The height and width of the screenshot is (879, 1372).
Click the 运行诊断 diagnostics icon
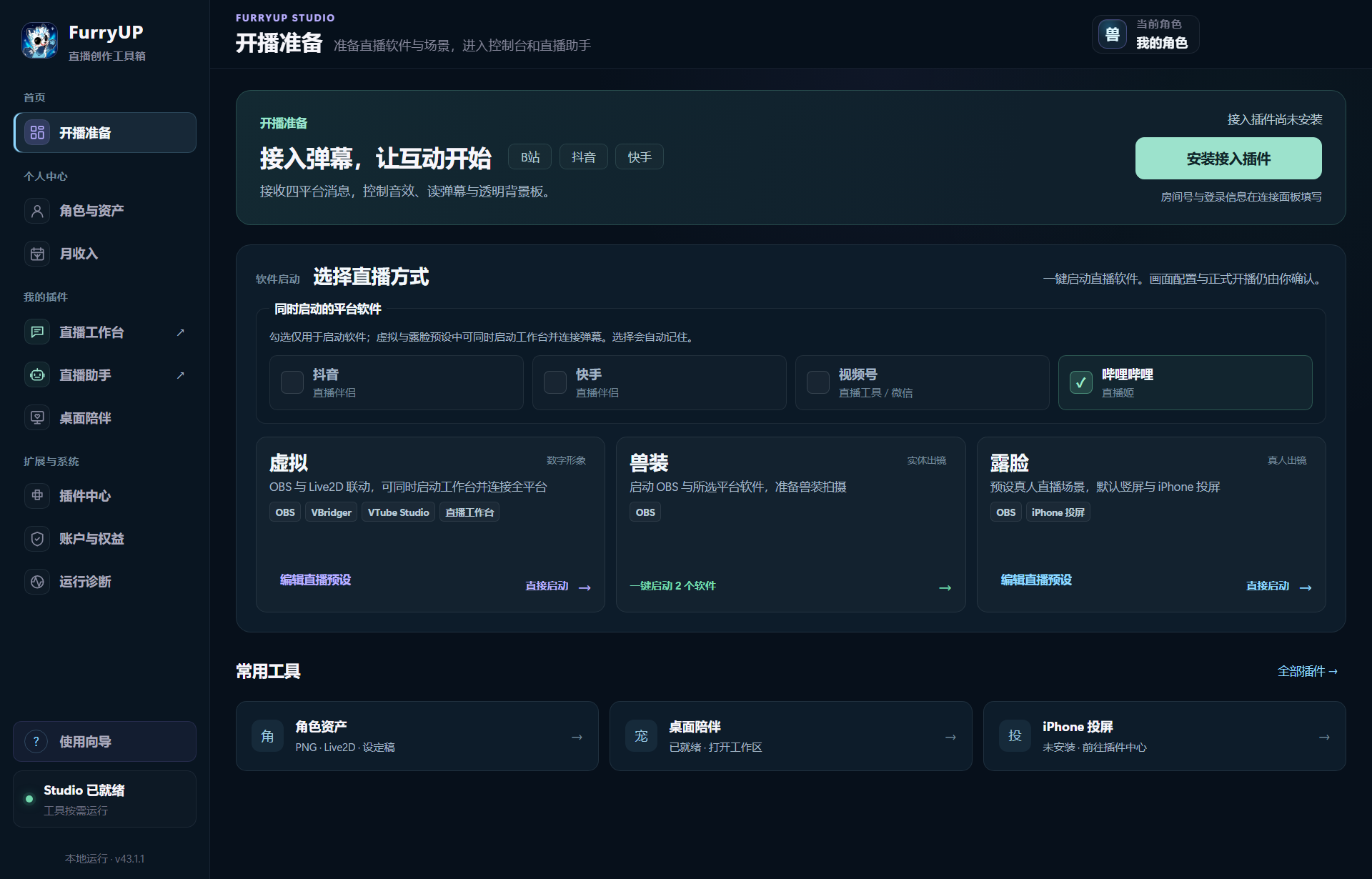coord(37,582)
